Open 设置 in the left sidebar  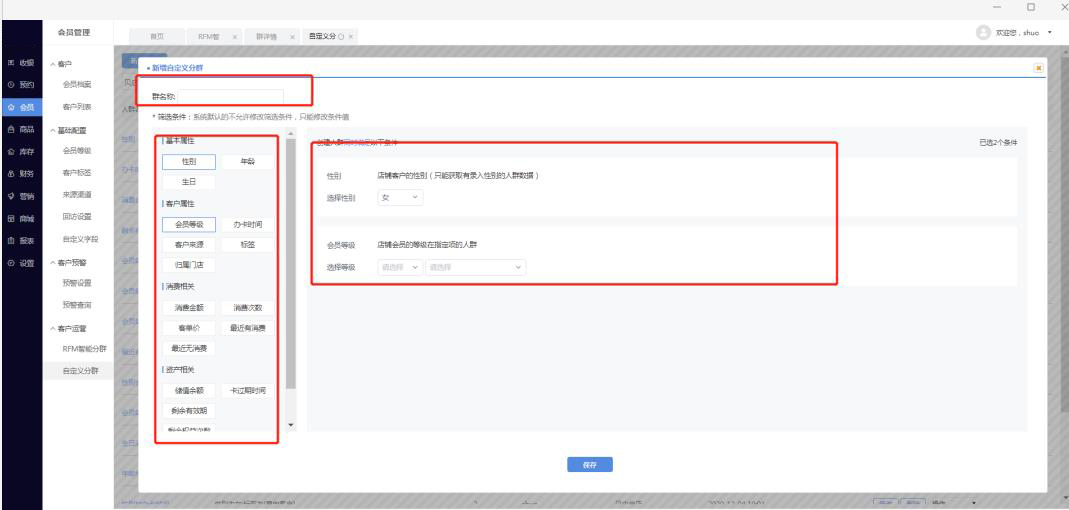(20, 262)
